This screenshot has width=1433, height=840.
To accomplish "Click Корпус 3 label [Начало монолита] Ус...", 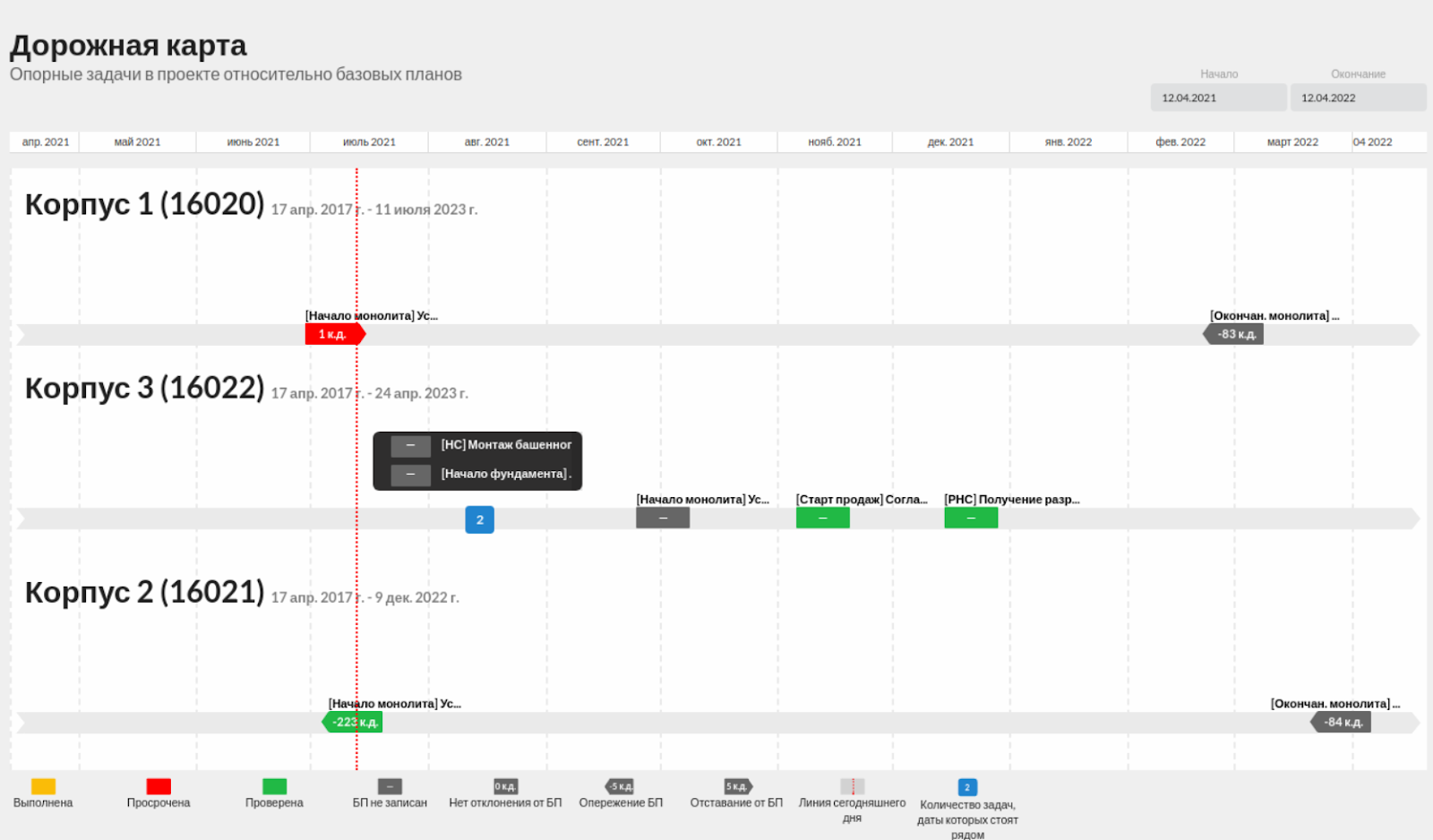I will tap(703, 500).
